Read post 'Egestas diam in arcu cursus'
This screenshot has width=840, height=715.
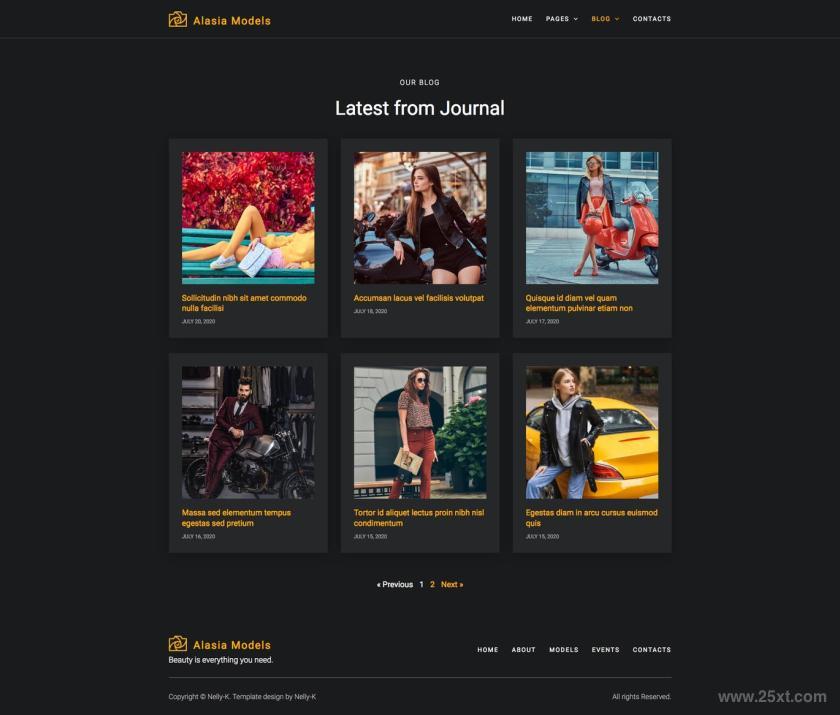coord(591,518)
